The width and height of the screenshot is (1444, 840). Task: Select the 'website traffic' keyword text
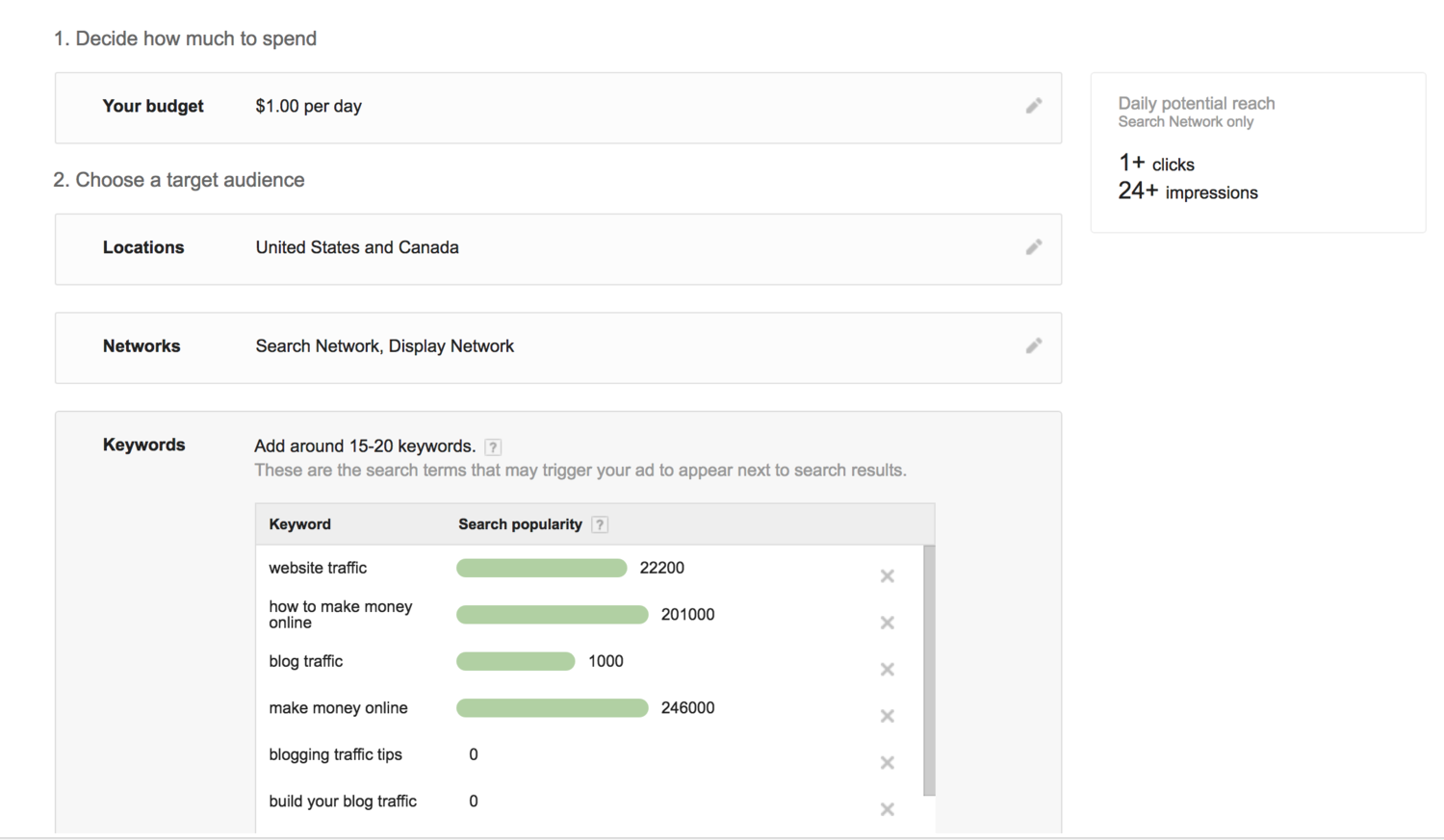pyautogui.click(x=318, y=568)
